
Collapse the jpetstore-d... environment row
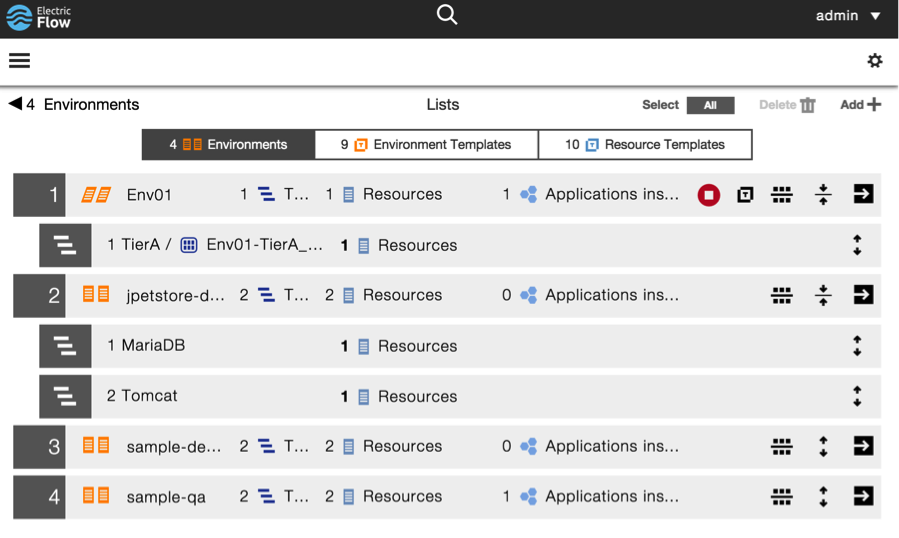[x=823, y=295]
